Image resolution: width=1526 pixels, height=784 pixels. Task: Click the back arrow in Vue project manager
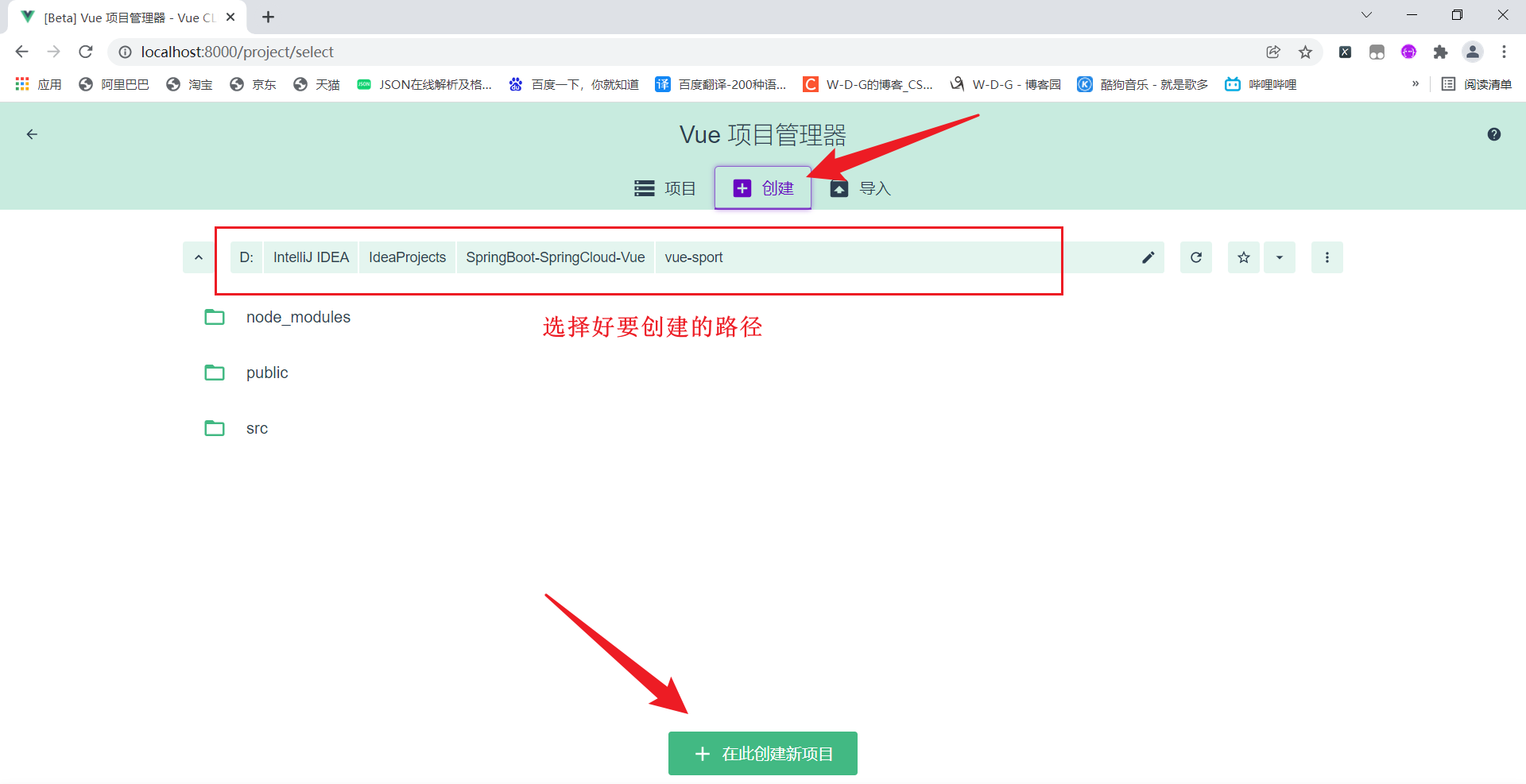click(x=32, y=133)
